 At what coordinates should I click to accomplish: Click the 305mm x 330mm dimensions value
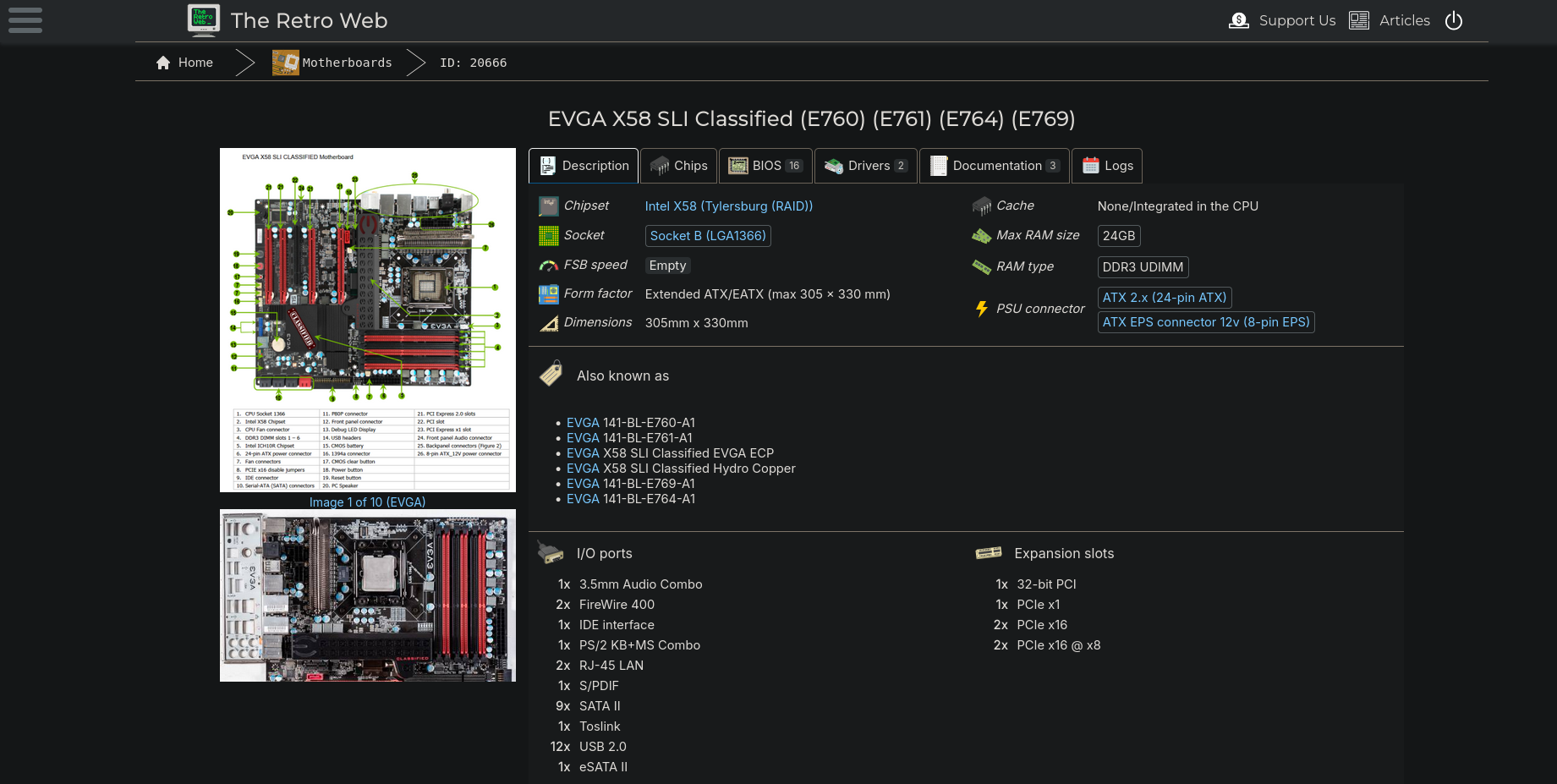697,323
